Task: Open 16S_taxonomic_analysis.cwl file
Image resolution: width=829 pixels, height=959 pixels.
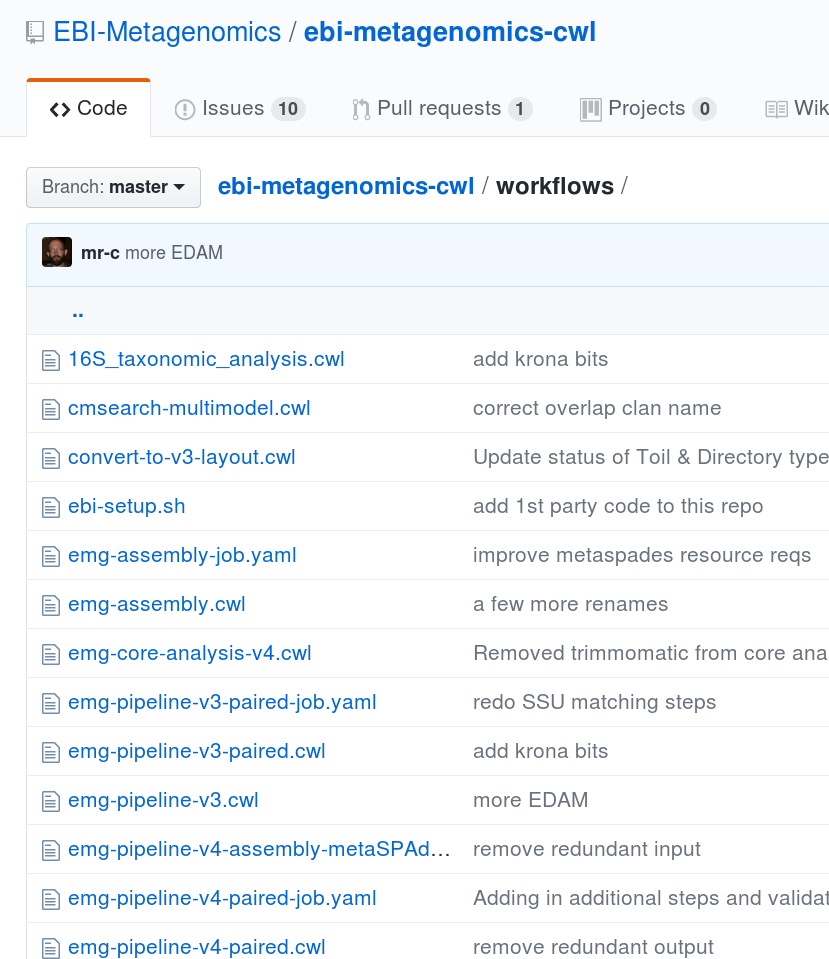Action: pyautogui.click(x=206, y=359)
